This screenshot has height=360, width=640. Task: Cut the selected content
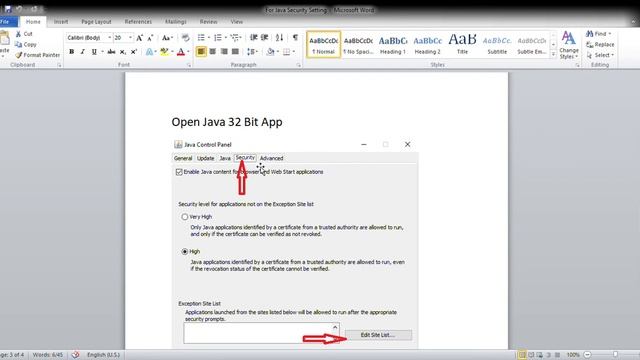coord(24,34)
